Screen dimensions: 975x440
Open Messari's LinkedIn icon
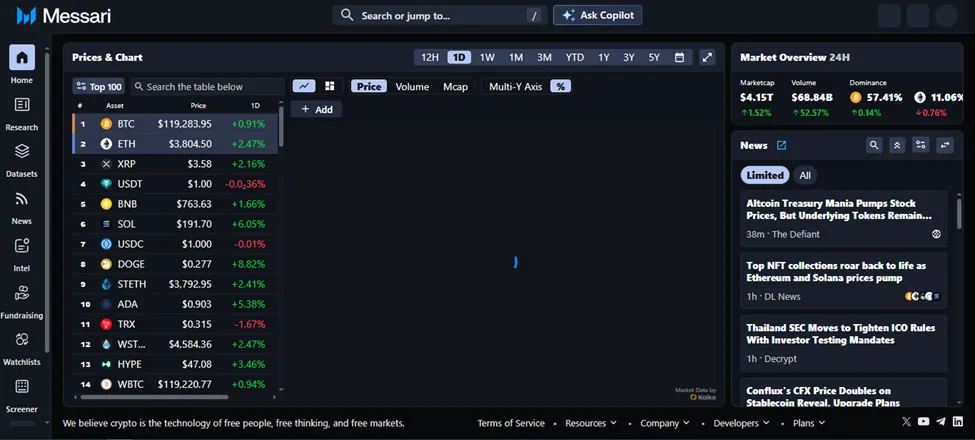coord(958,421)
